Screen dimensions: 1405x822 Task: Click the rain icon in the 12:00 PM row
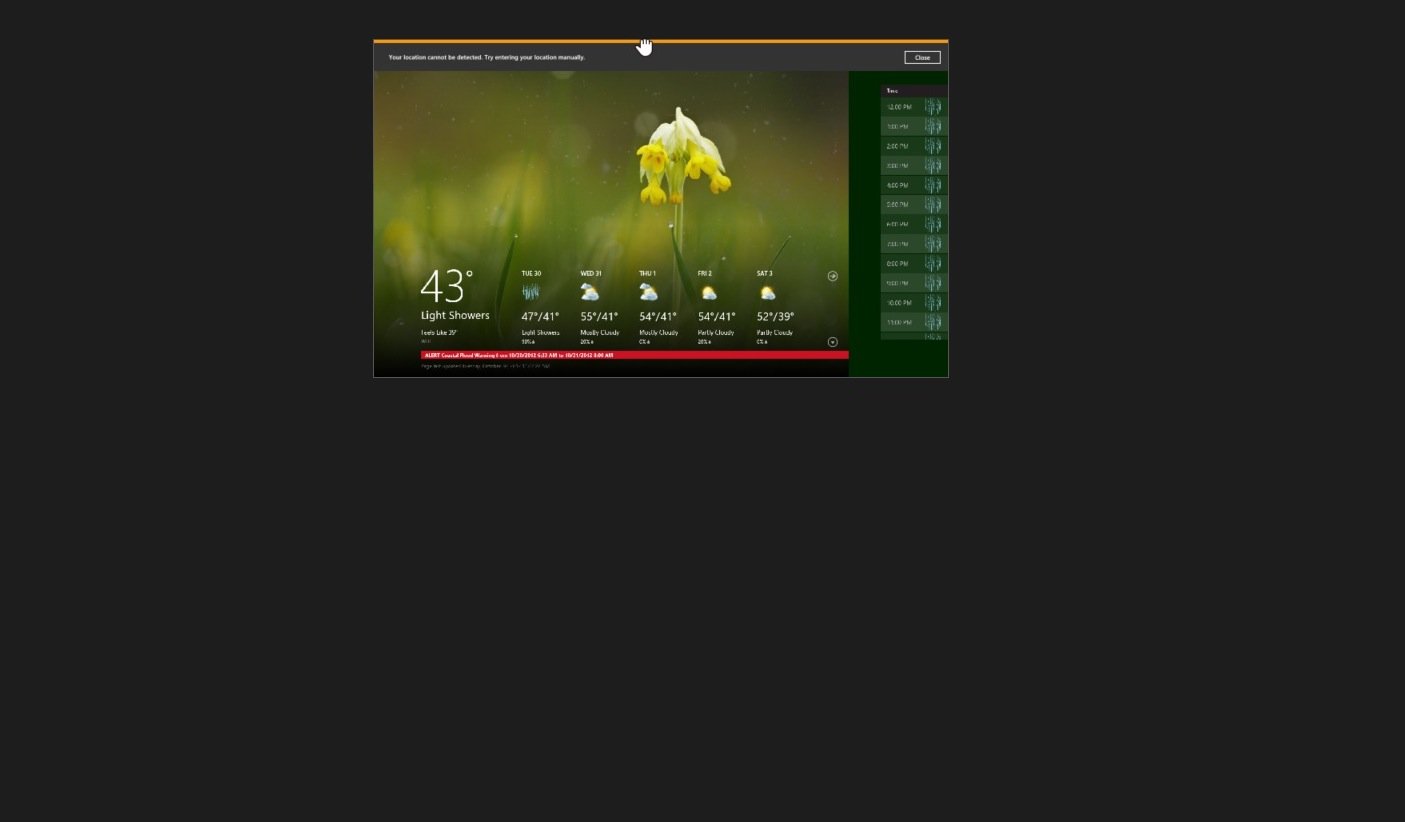point(933,107)
